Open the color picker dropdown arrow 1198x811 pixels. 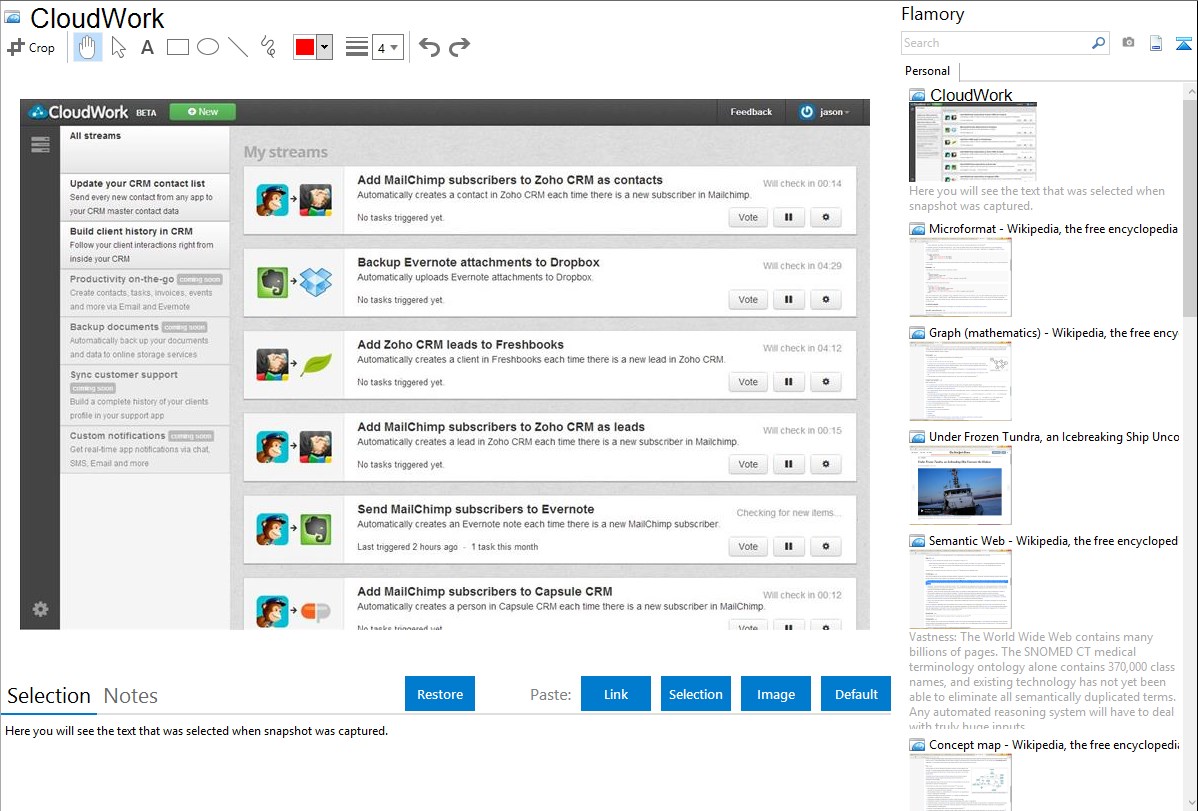click(x=324, y=47)
